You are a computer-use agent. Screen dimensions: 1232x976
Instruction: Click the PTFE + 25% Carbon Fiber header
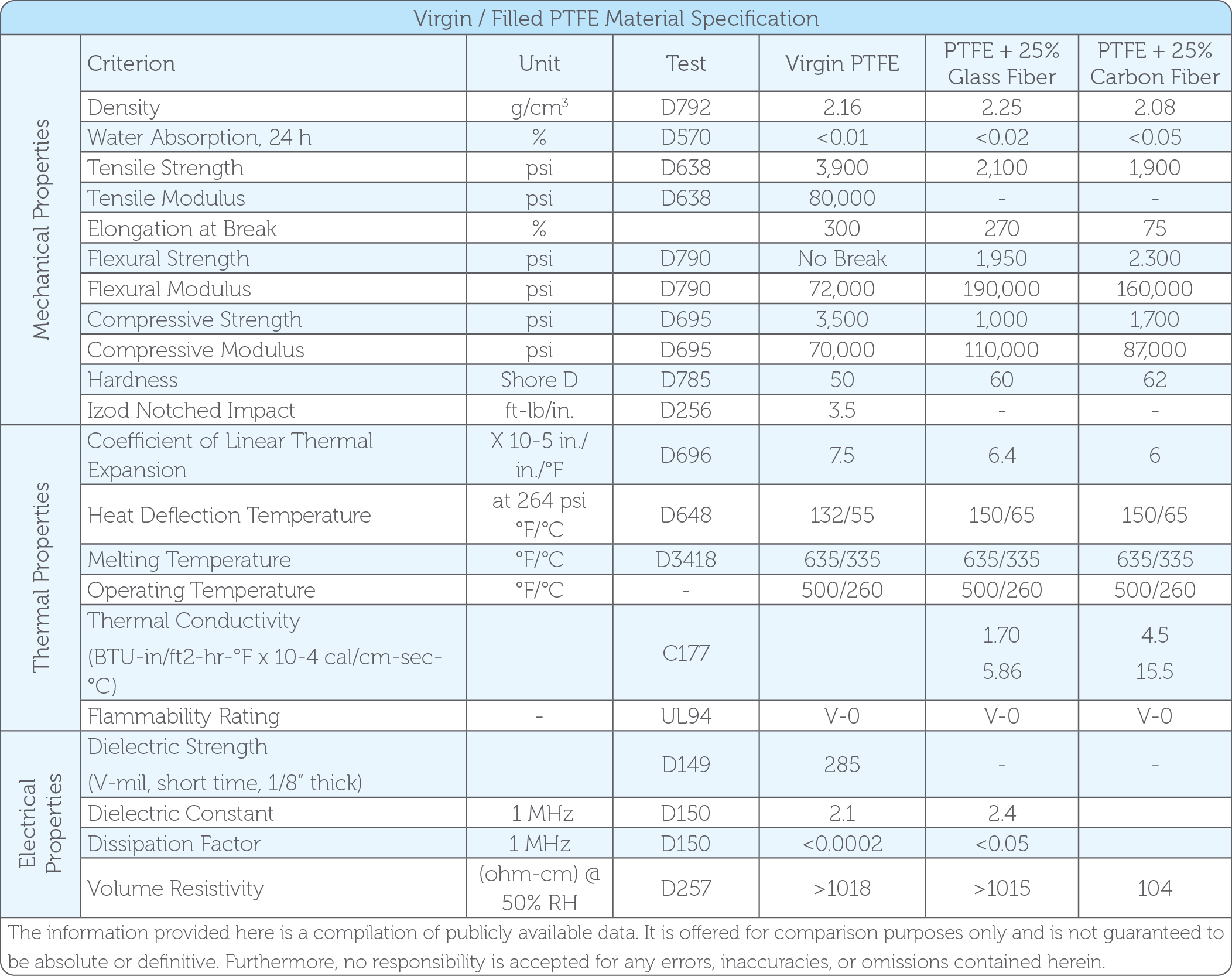(x=1155, y=63)
